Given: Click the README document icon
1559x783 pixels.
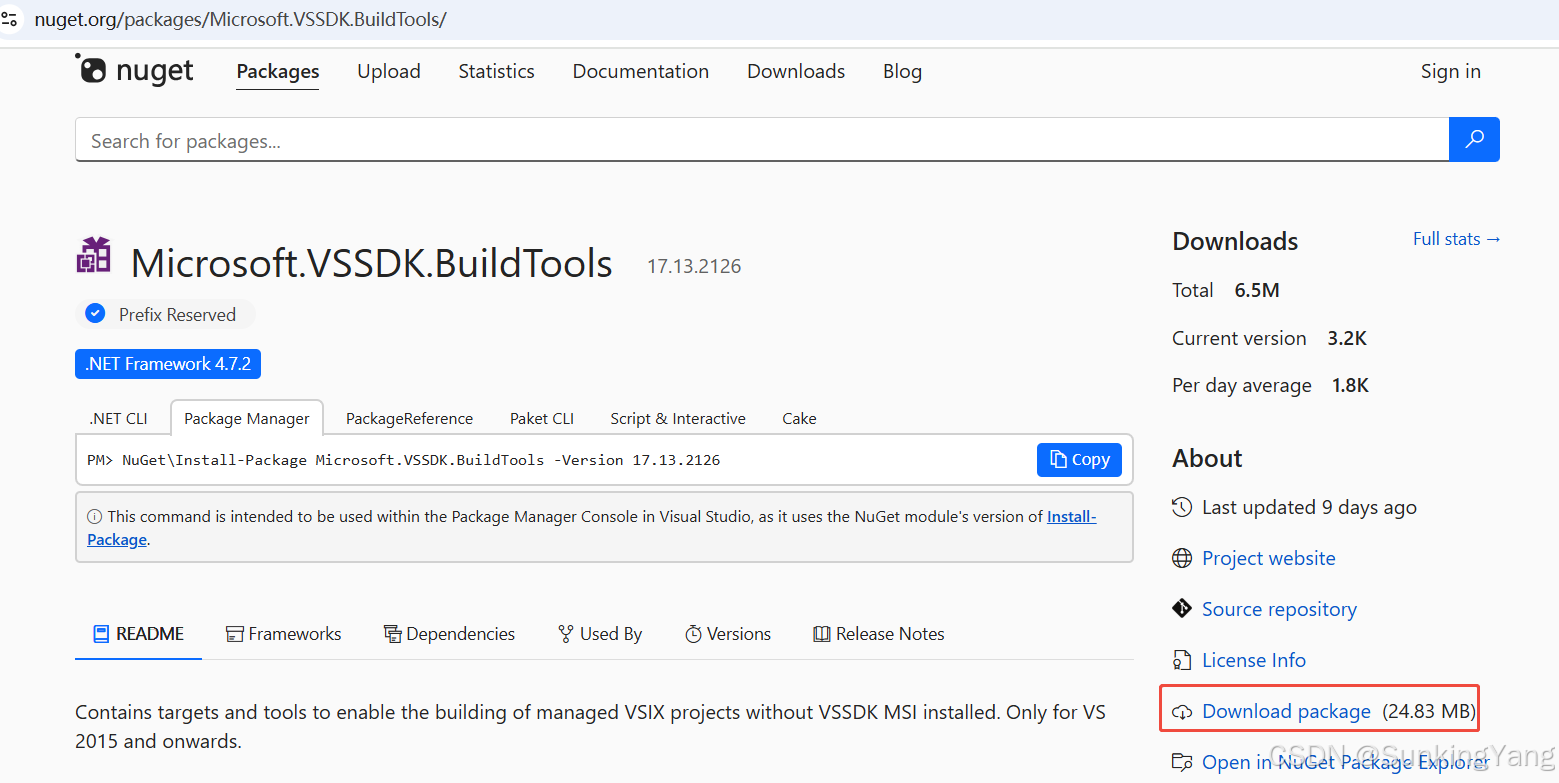Looking at the screenshot, I should point(100,633).
